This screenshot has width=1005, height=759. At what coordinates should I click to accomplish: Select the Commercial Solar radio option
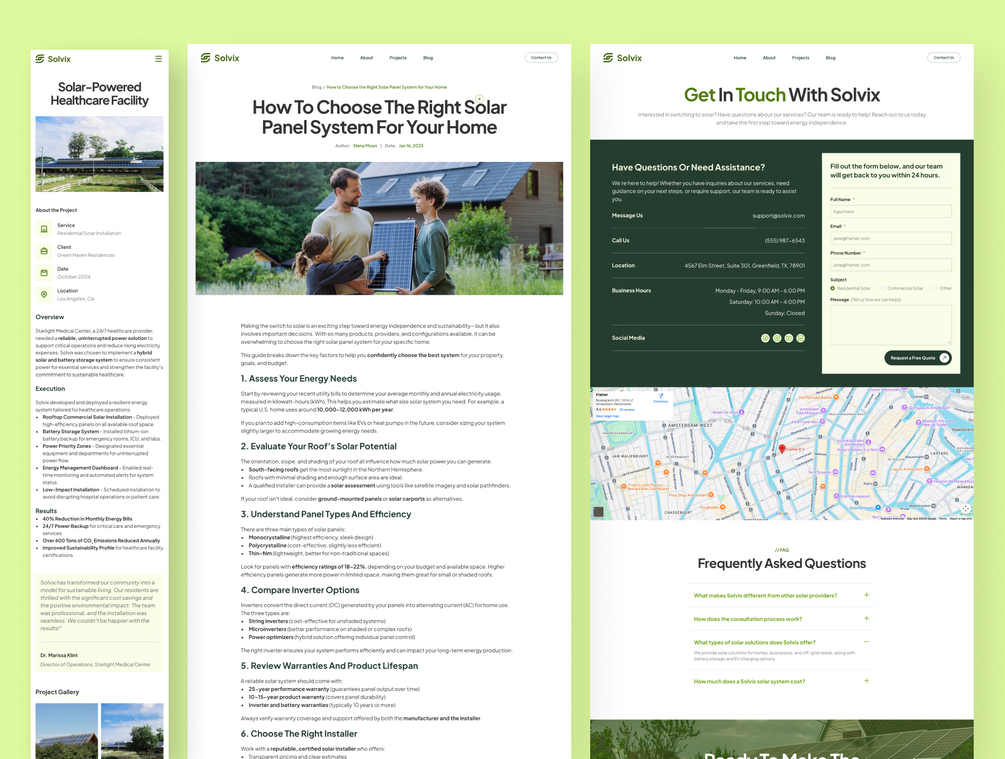pos(883,288)
